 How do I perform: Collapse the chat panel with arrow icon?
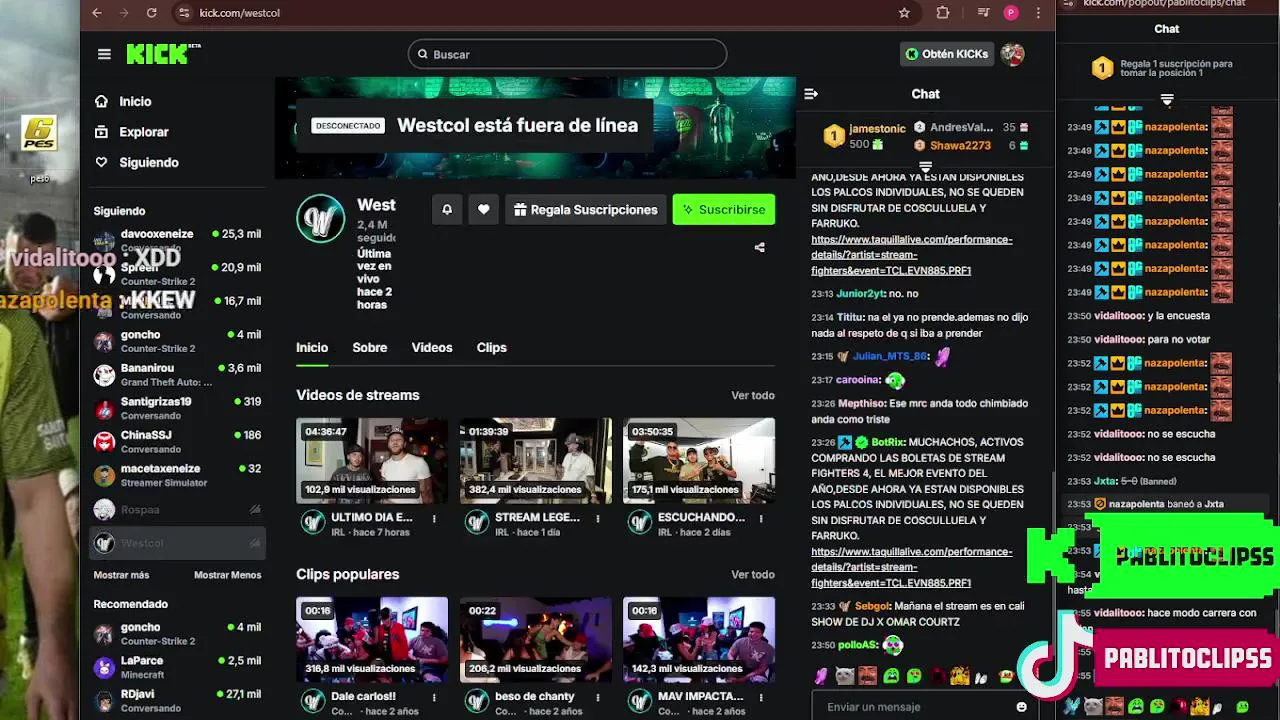pos(811,94)
